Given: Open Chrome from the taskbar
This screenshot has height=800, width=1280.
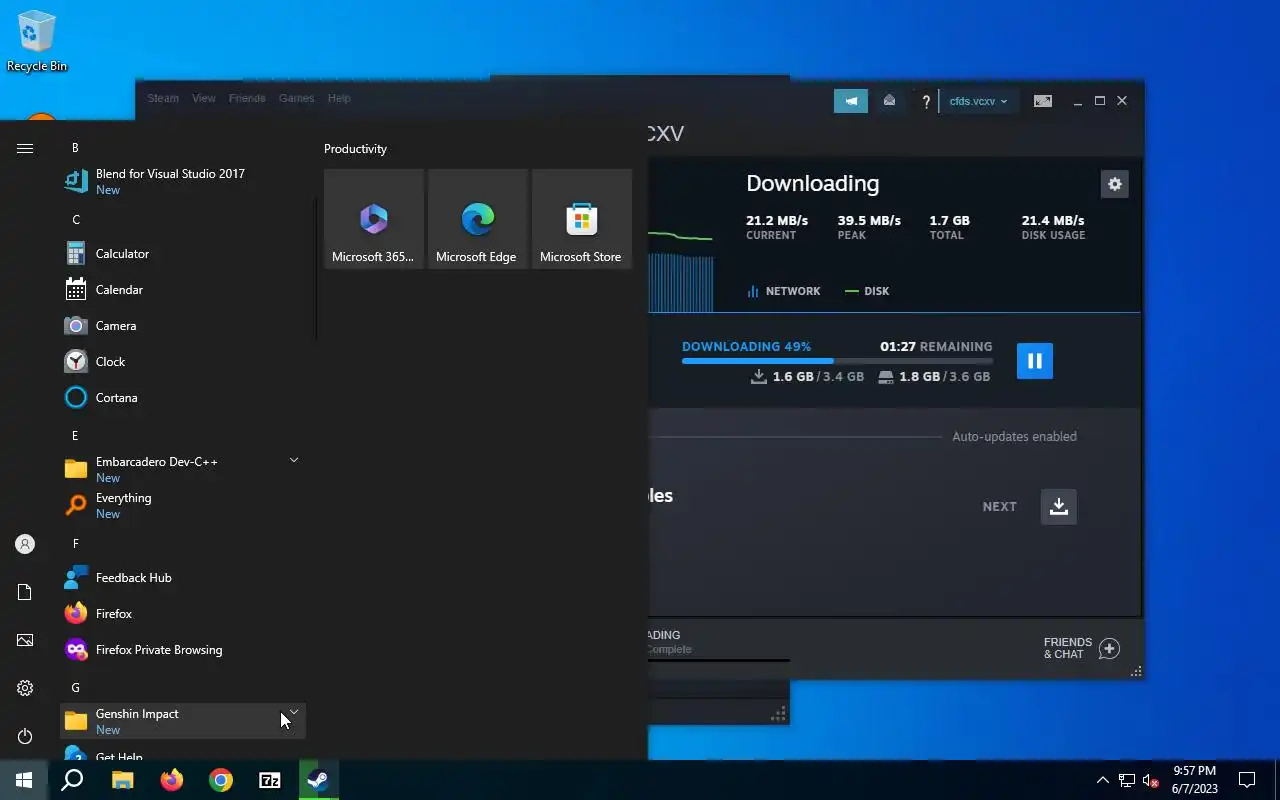Looking at the screenshot, I should point(221,780).
